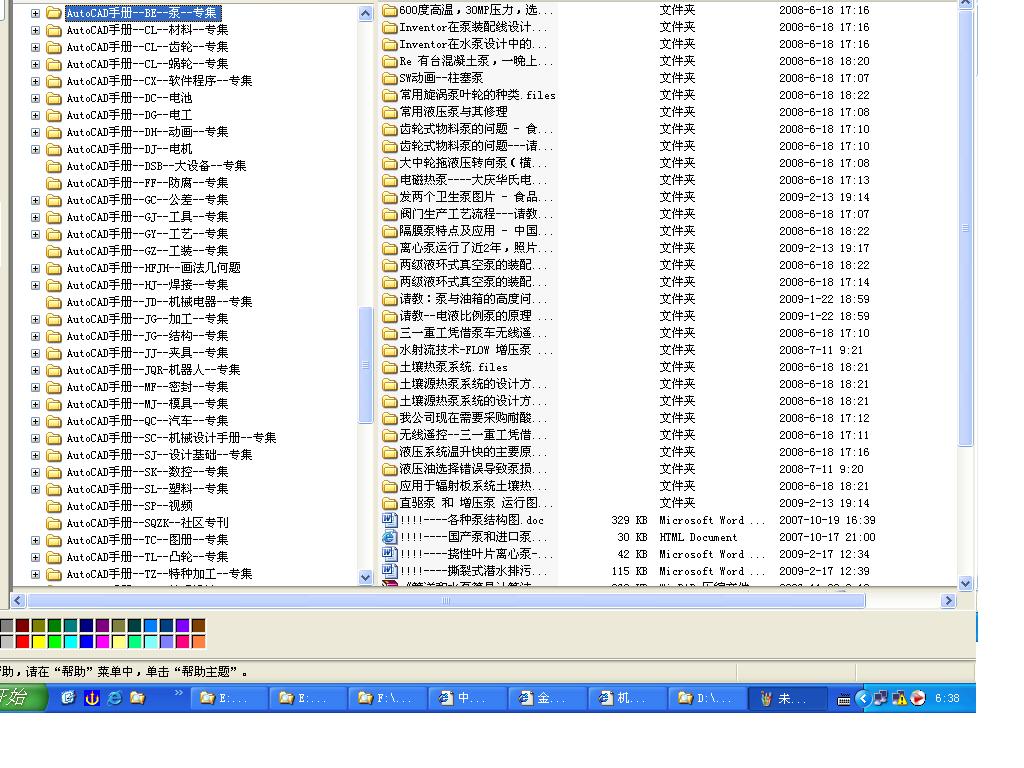Click the folder icon of SW动画--柱塞泵
The image size is (1024, 768).
(x=390, y=78)
